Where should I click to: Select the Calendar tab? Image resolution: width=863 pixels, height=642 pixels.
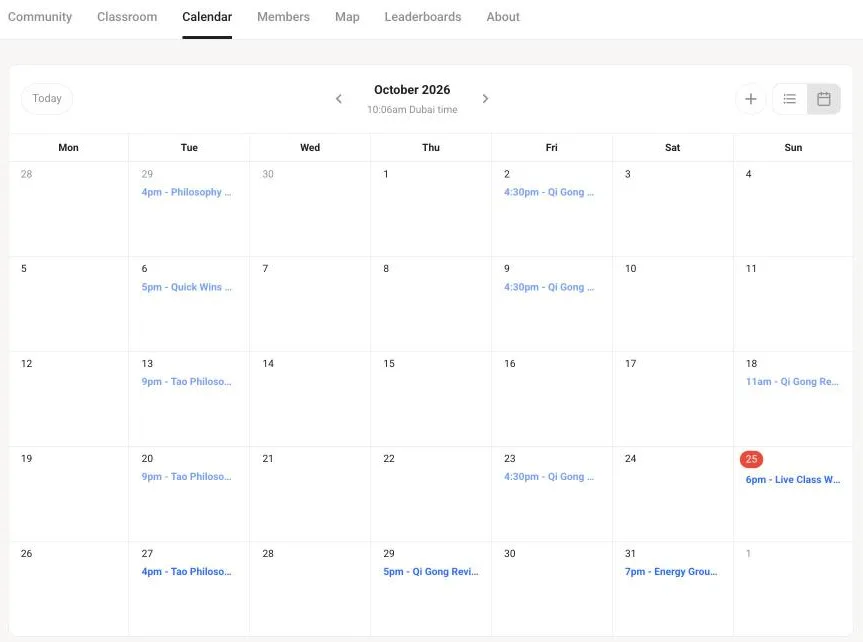tap(207, 17)
